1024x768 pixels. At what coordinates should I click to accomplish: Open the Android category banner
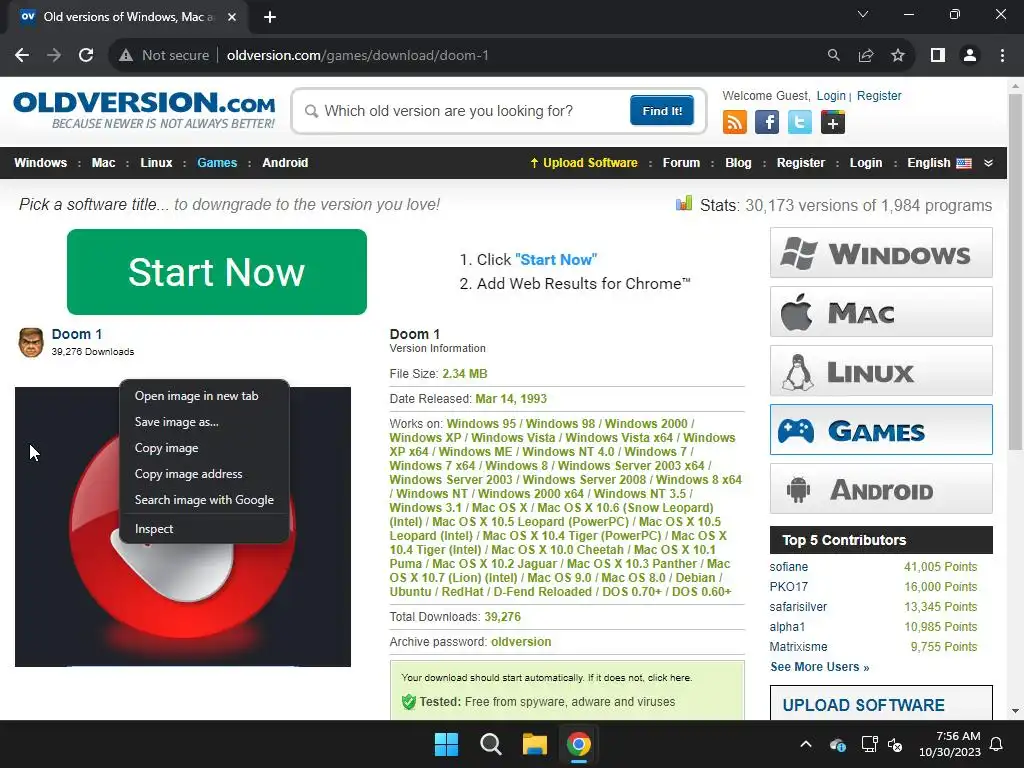click(881, 488)
